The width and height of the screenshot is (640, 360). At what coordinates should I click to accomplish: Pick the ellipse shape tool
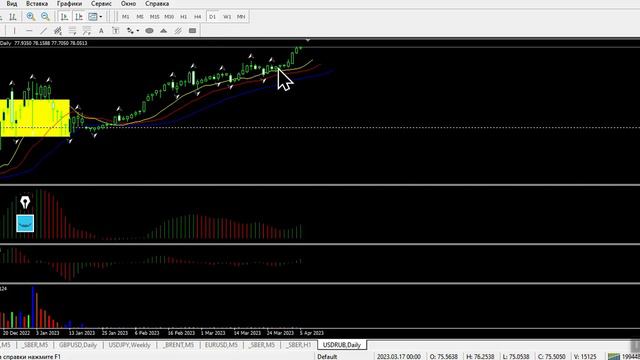point(149,31)
